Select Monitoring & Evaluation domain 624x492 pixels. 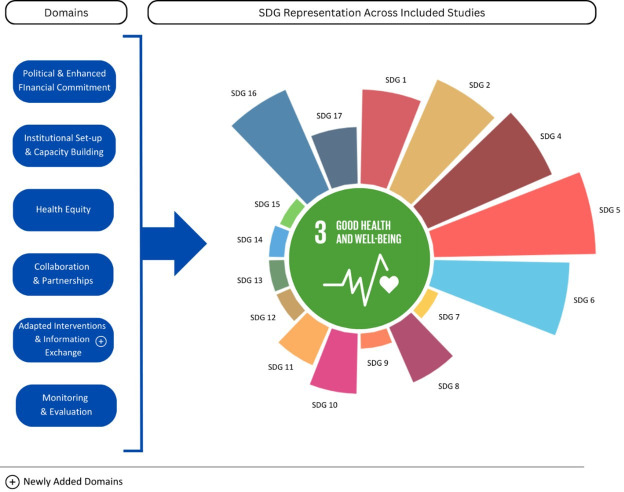[66, 405]
